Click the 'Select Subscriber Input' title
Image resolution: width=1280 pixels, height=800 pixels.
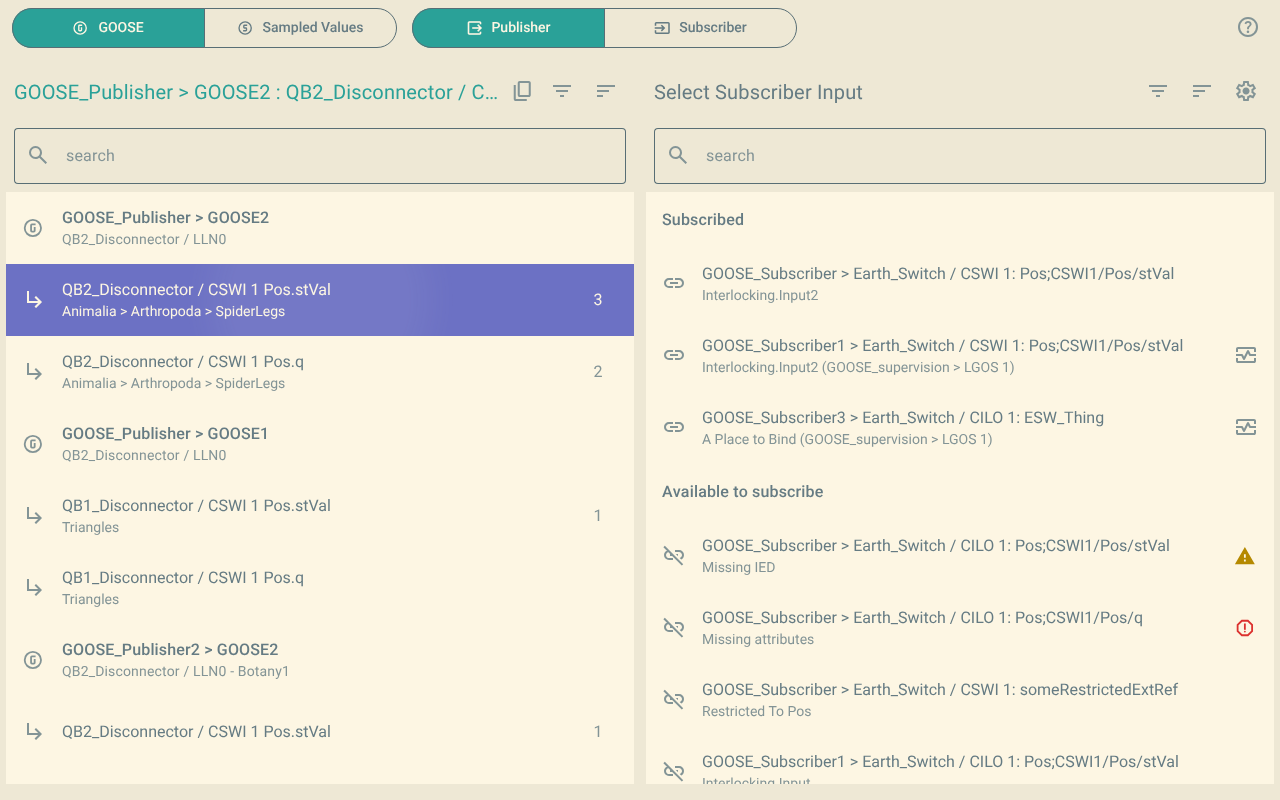point(758,92)
